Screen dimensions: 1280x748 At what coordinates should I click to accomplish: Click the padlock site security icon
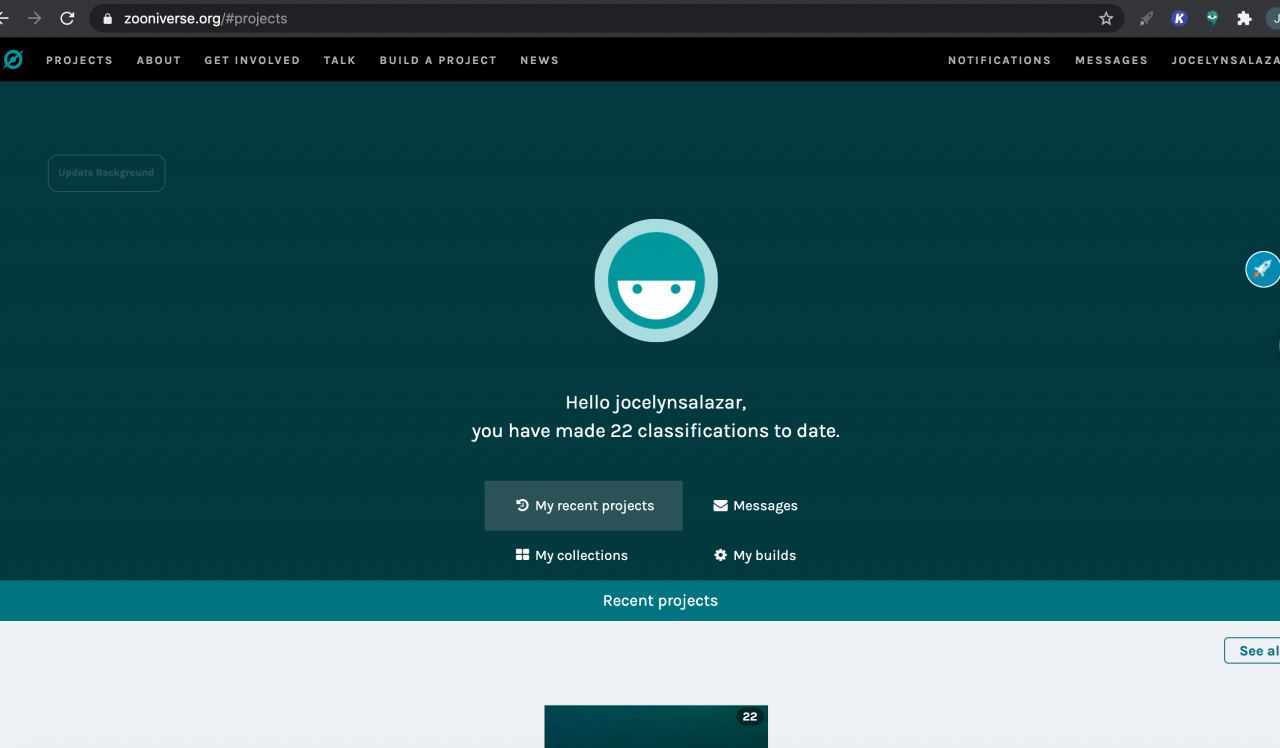(108, 18)
